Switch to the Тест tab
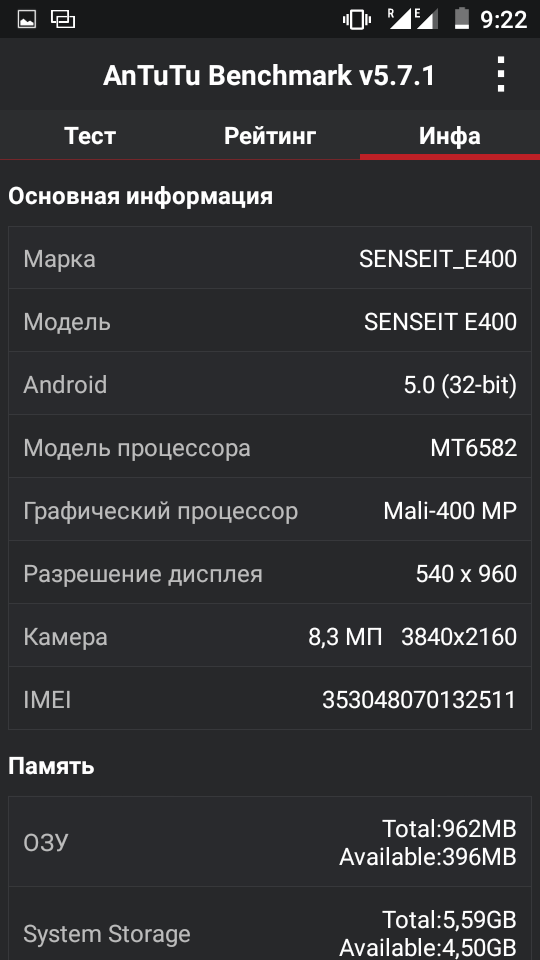The width and height of the screenshot is (540, 960). click(90, 135)
